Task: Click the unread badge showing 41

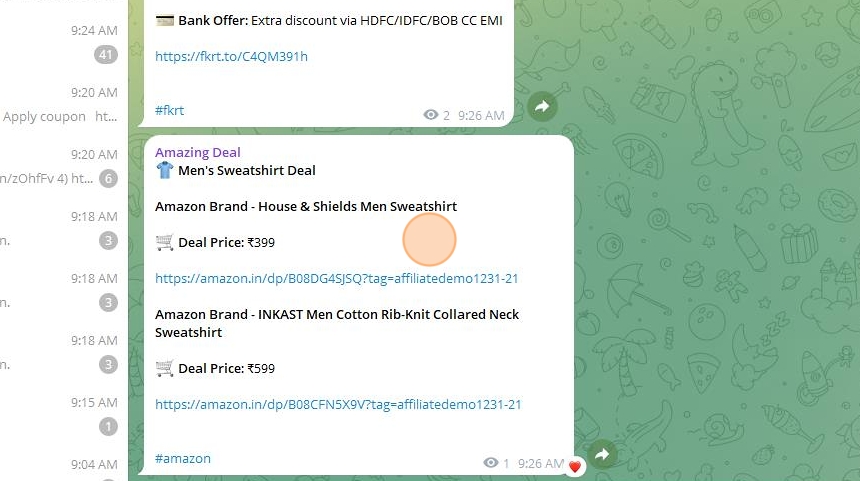Action: pyautogui.click(x=106, y=54)
